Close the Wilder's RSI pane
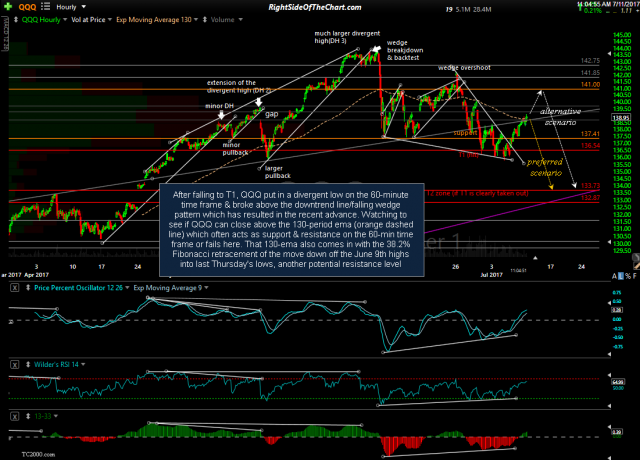 14,364
